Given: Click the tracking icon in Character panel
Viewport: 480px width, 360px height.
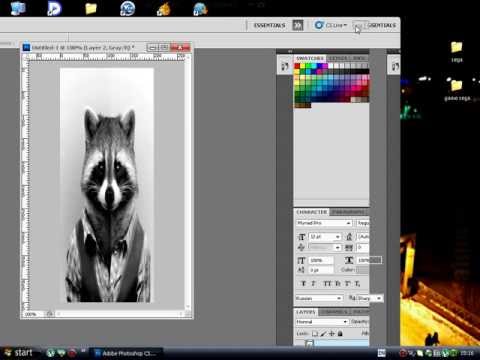Looking at the screenshot, I should tap(349, 247).
